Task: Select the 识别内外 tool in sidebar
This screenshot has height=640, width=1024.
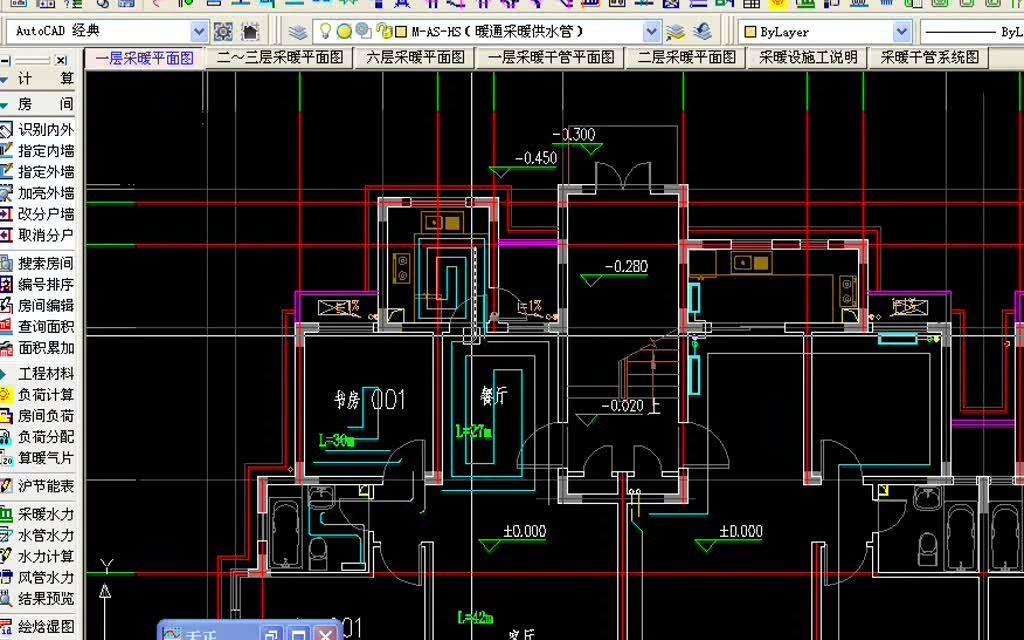Action: [37, 130]
